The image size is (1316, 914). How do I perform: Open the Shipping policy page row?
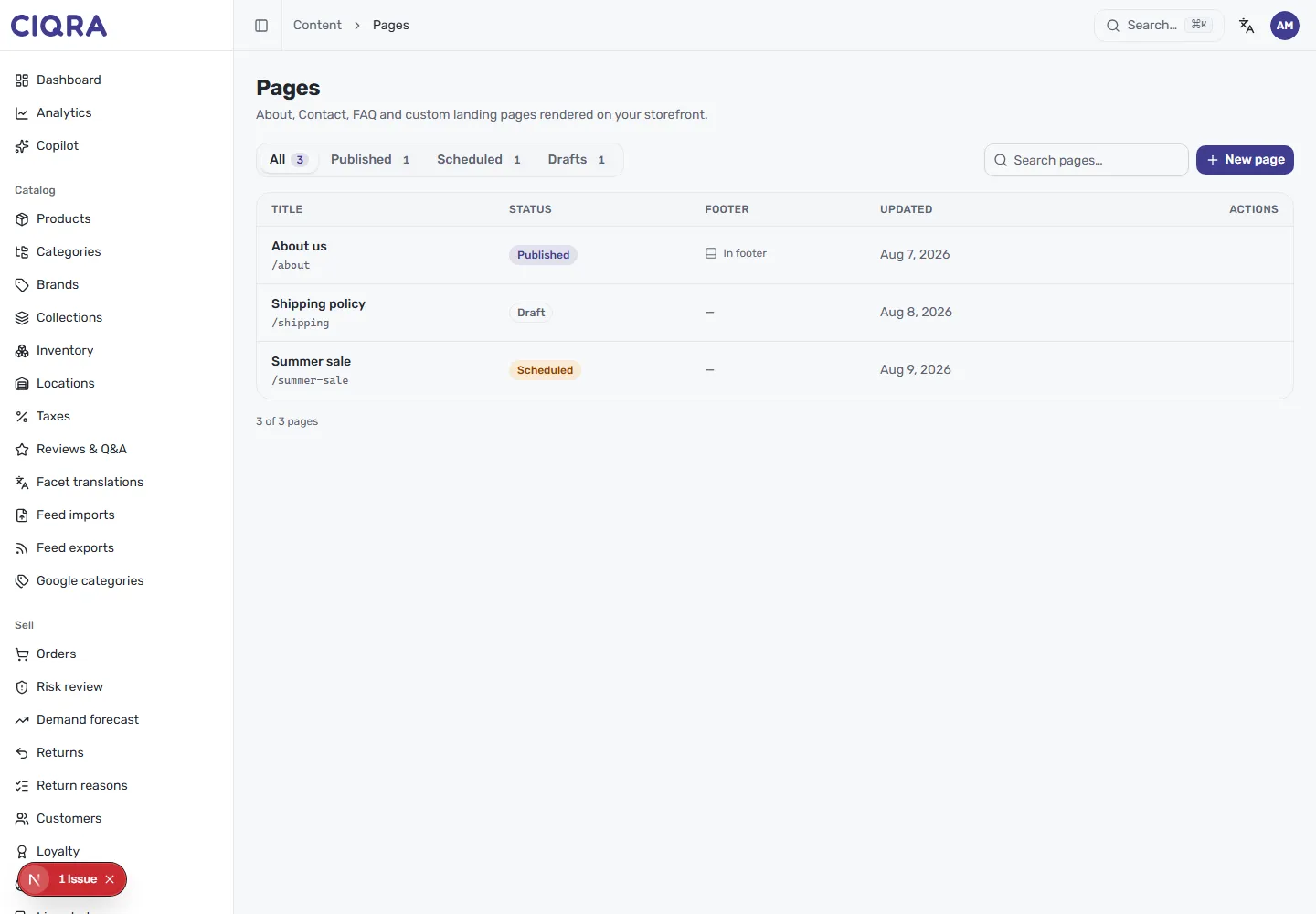point(775,313)
